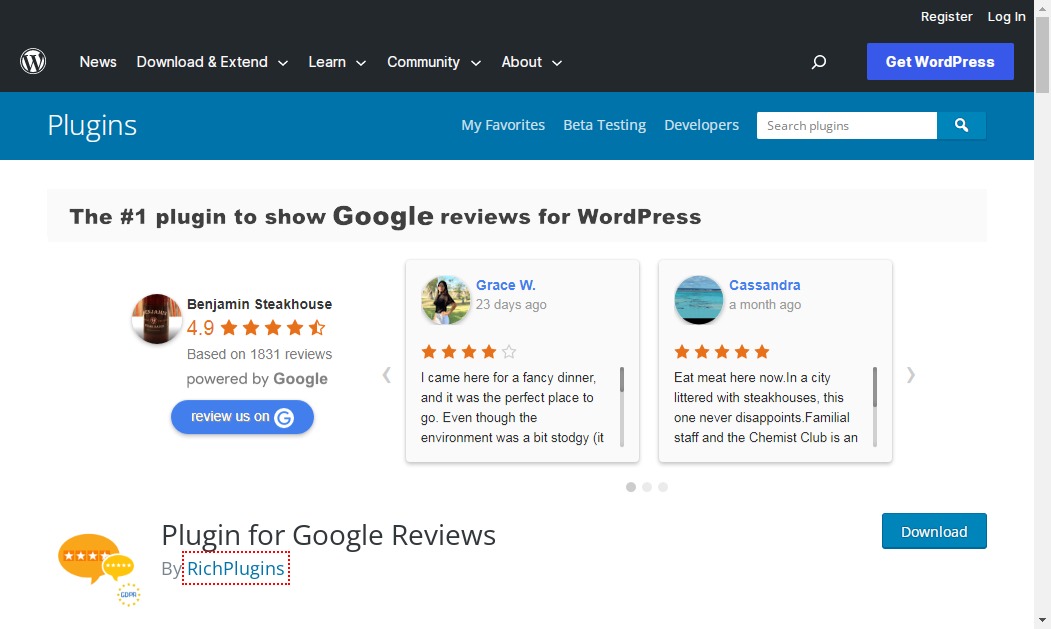Open Beta Testing link
Screen dimensions: 1051x629
click(605, 125)
